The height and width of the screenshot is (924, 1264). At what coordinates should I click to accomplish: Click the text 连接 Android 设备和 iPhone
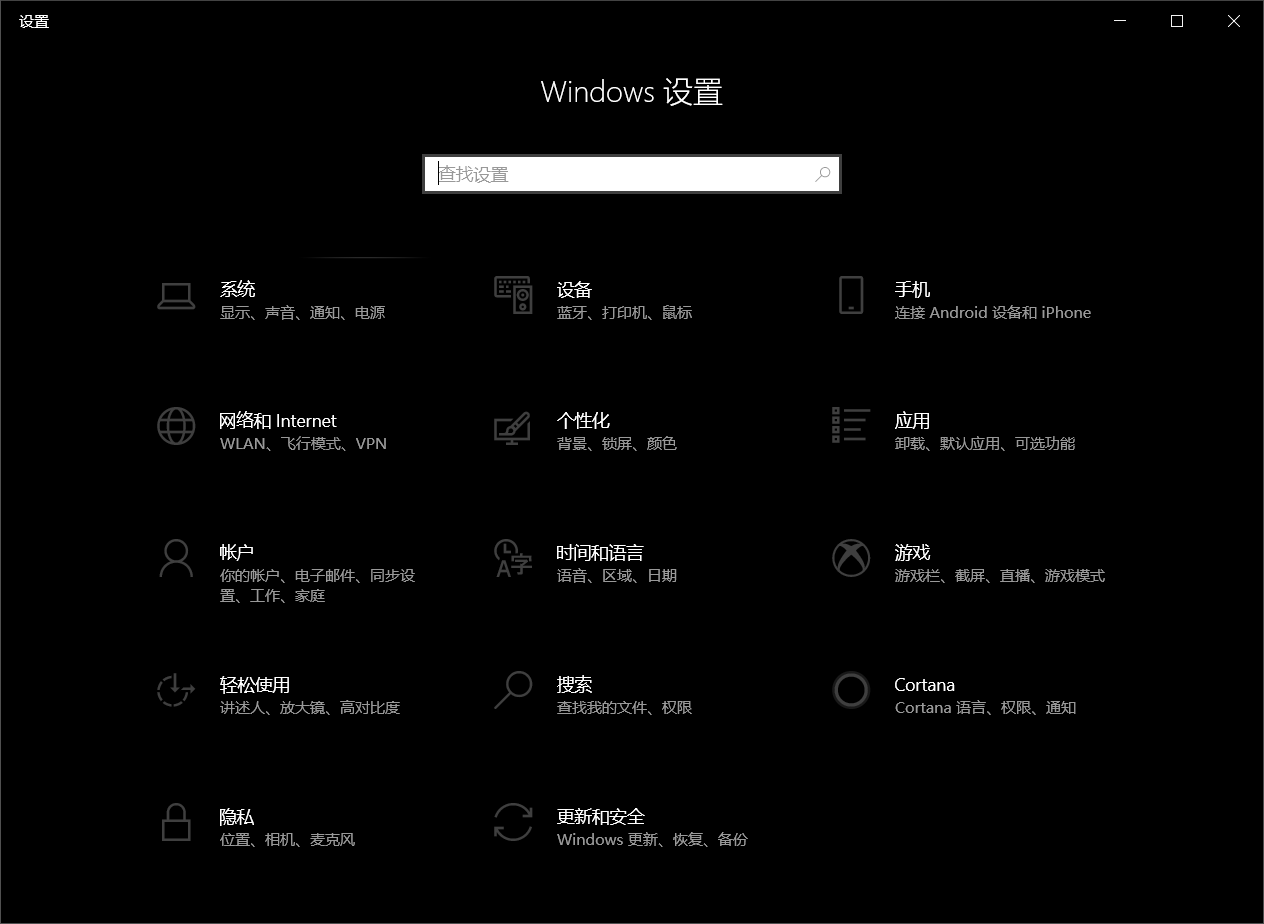[x=993, y=313]
